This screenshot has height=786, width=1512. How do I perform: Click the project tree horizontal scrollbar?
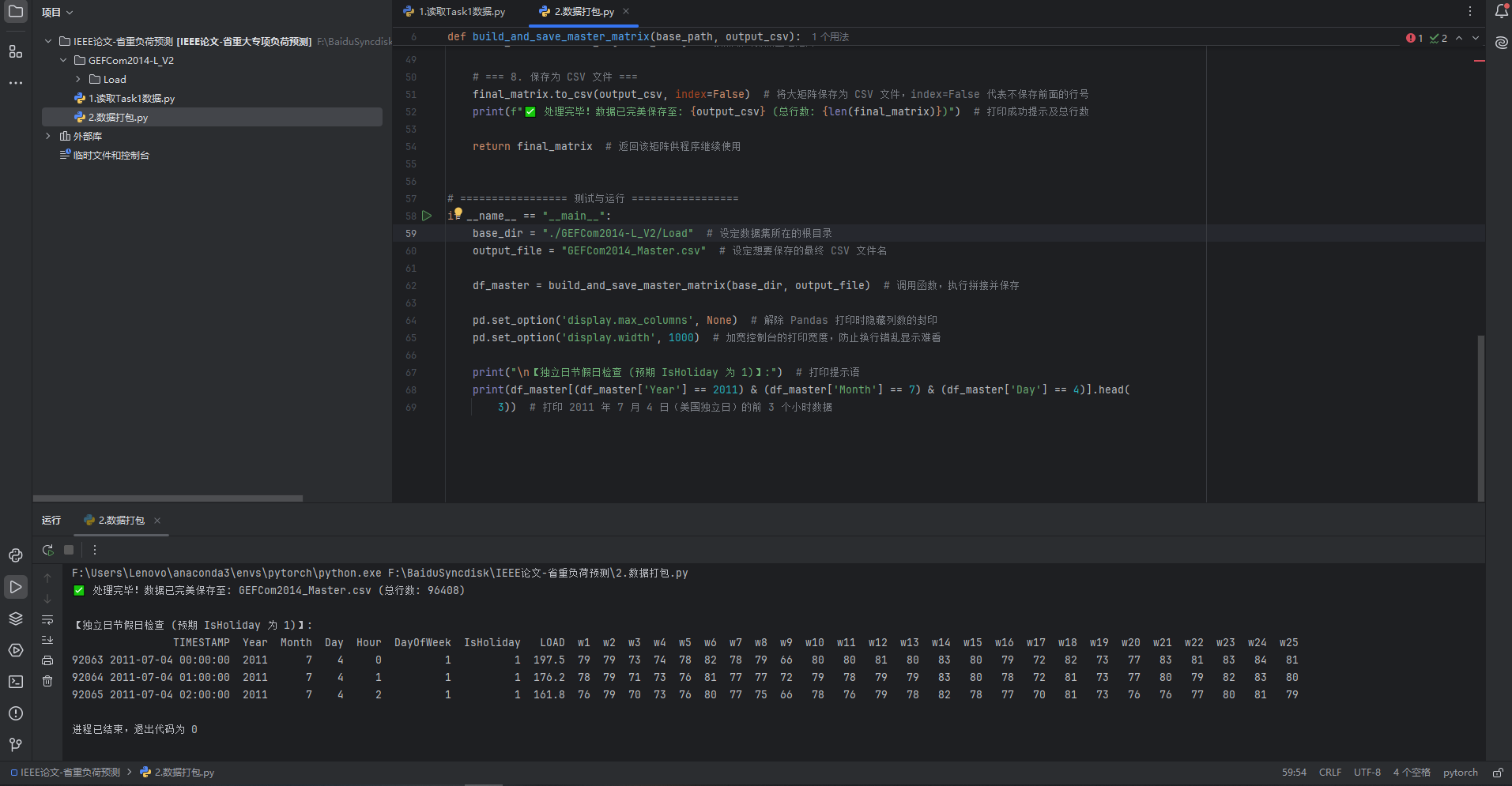(x=168, y=498)
